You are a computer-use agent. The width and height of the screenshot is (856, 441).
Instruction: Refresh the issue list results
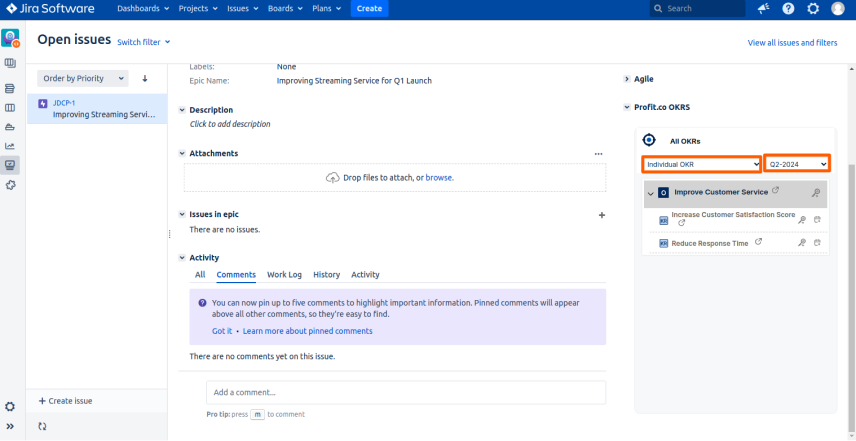[42, 426]
